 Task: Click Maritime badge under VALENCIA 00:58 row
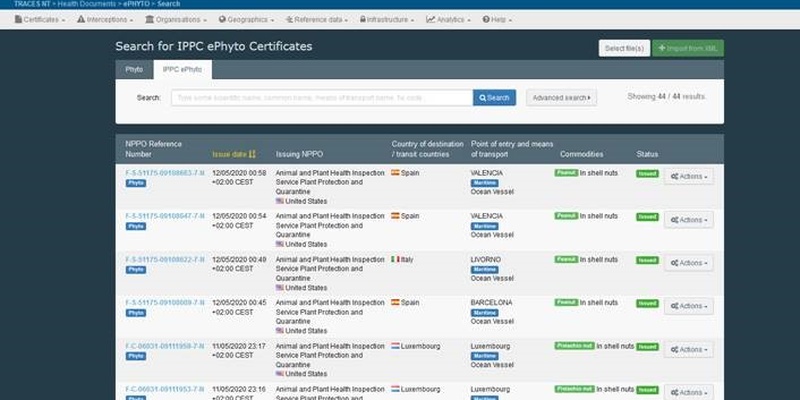(x=484, y=183)
